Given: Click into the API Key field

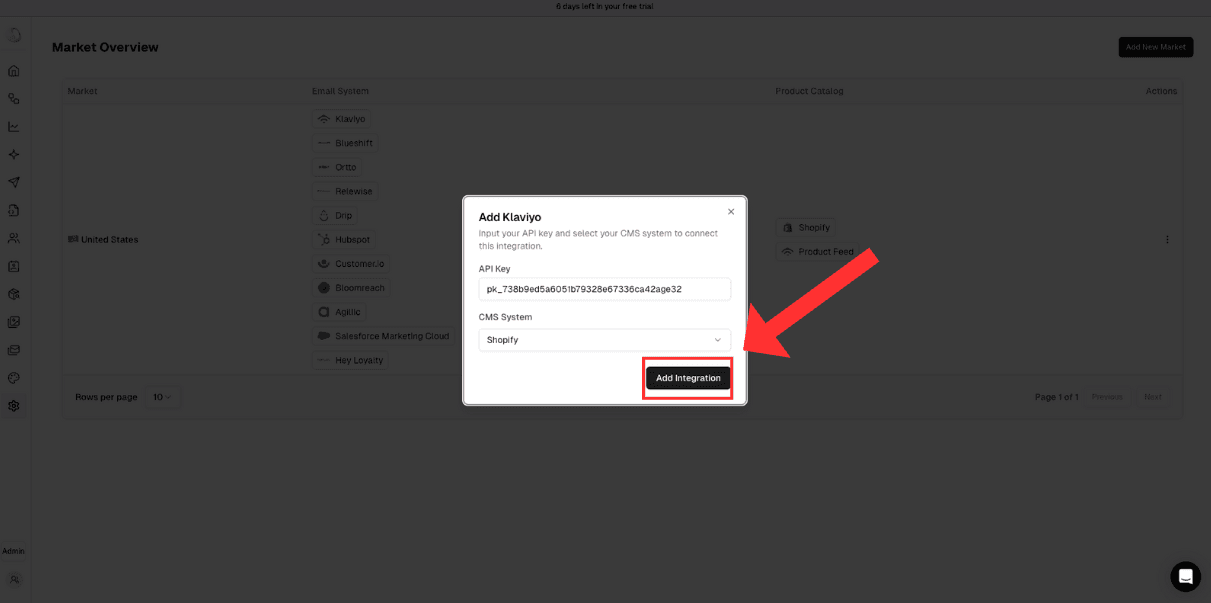Looking at the screenshot, I should 604,289.
